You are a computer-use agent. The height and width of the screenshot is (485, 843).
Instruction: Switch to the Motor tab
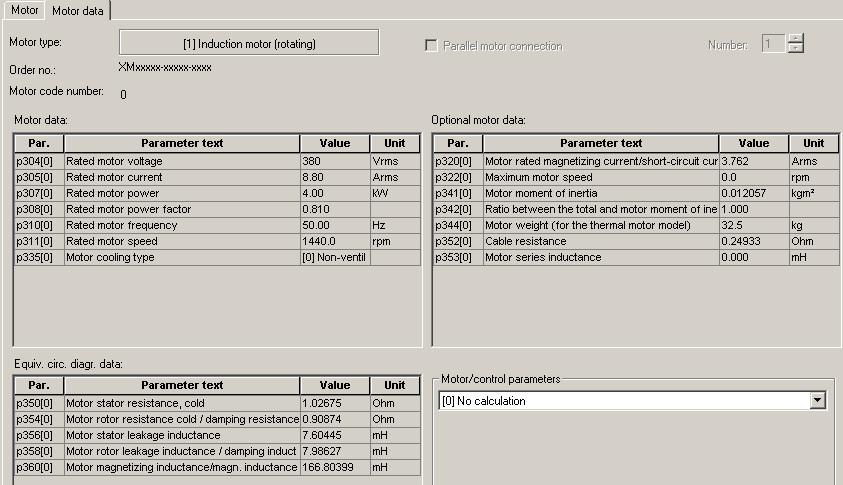point(24,10)
